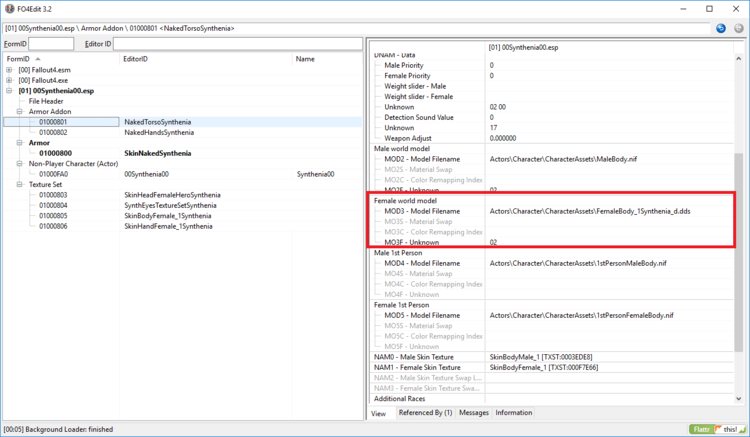Open the Information tab

(x=514, y=413)
